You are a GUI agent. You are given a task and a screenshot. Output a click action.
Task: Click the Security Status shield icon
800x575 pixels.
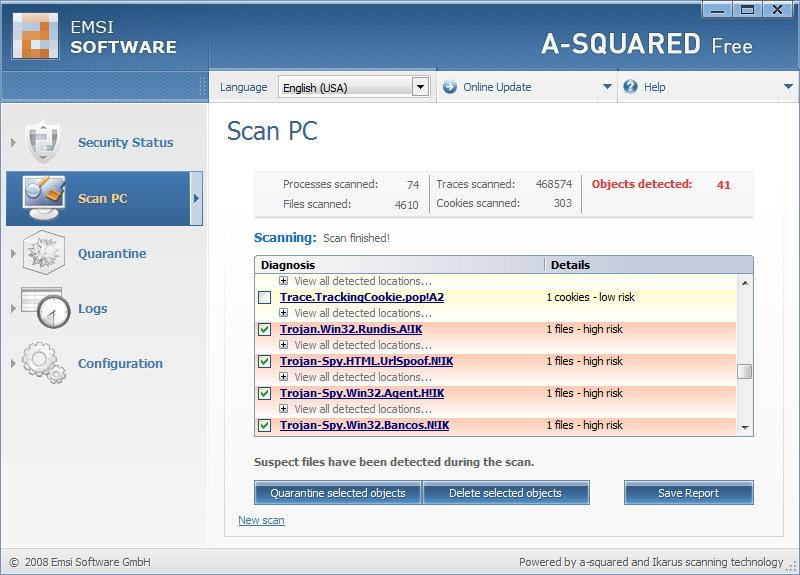pyautogui.click(x=43, y=142)
